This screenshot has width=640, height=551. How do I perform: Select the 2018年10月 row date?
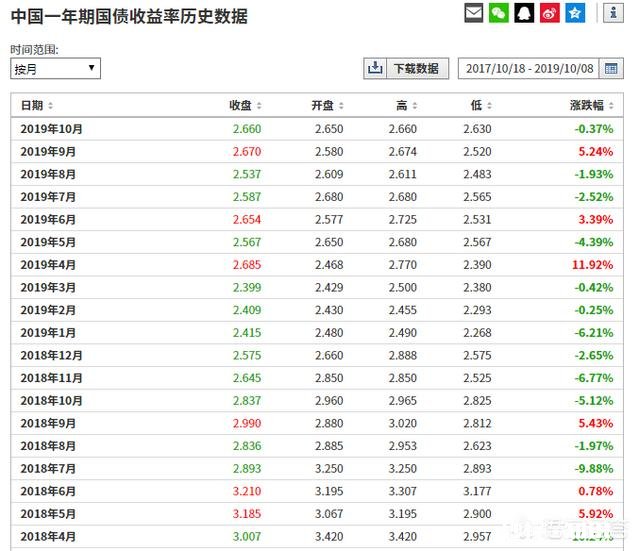click(51, 401)
